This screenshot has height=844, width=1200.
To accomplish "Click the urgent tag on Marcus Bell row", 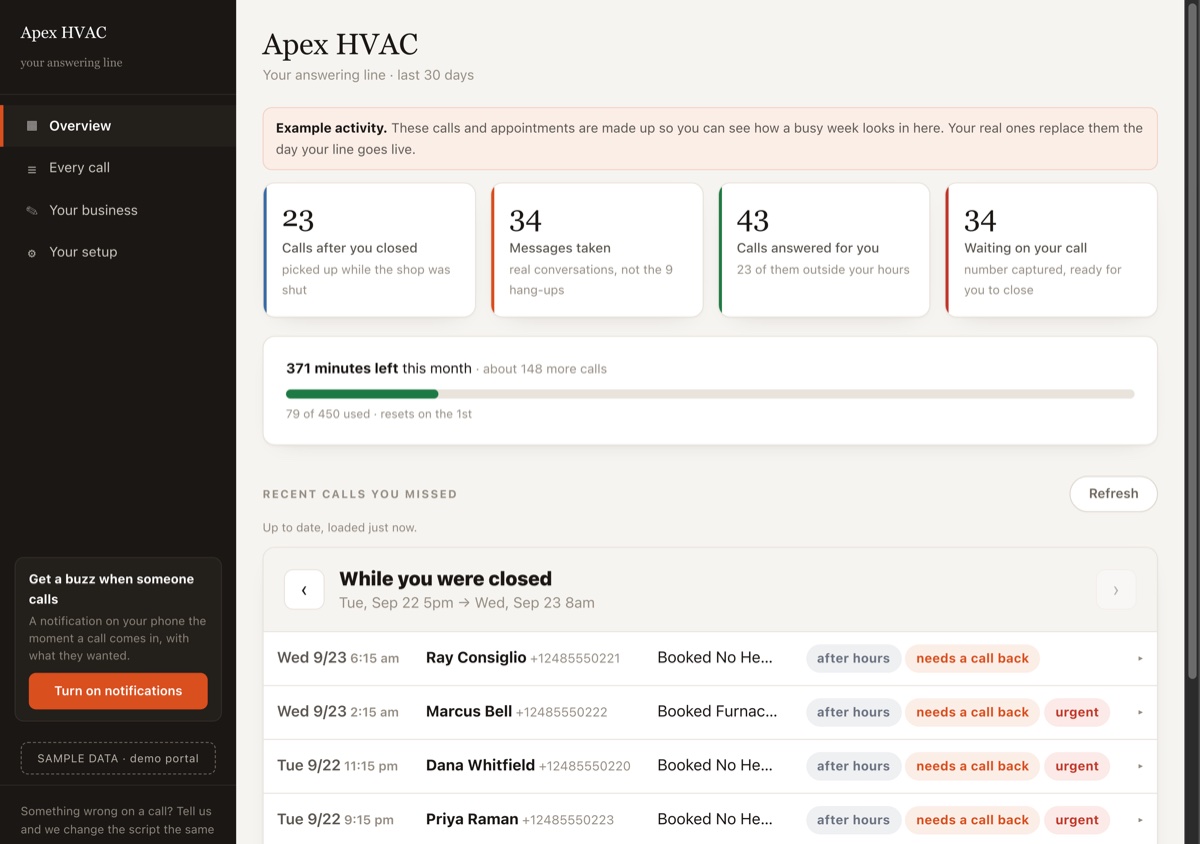I will (1077, 712).
